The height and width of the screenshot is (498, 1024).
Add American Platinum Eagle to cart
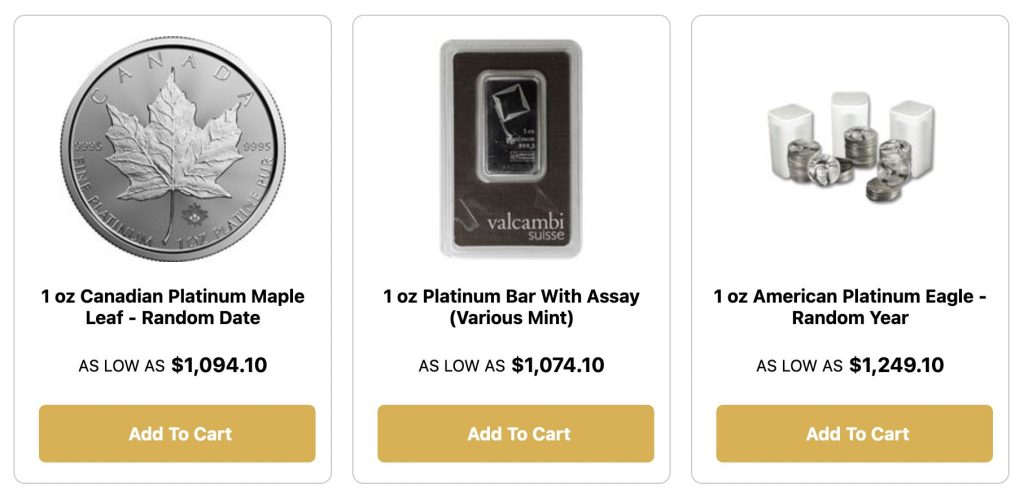(854, 433)
